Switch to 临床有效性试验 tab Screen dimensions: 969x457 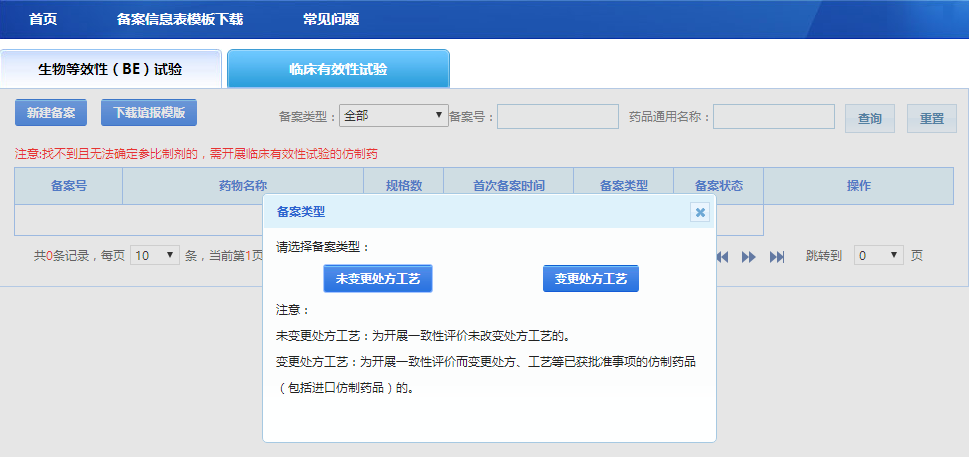click(x=338, y=69)
